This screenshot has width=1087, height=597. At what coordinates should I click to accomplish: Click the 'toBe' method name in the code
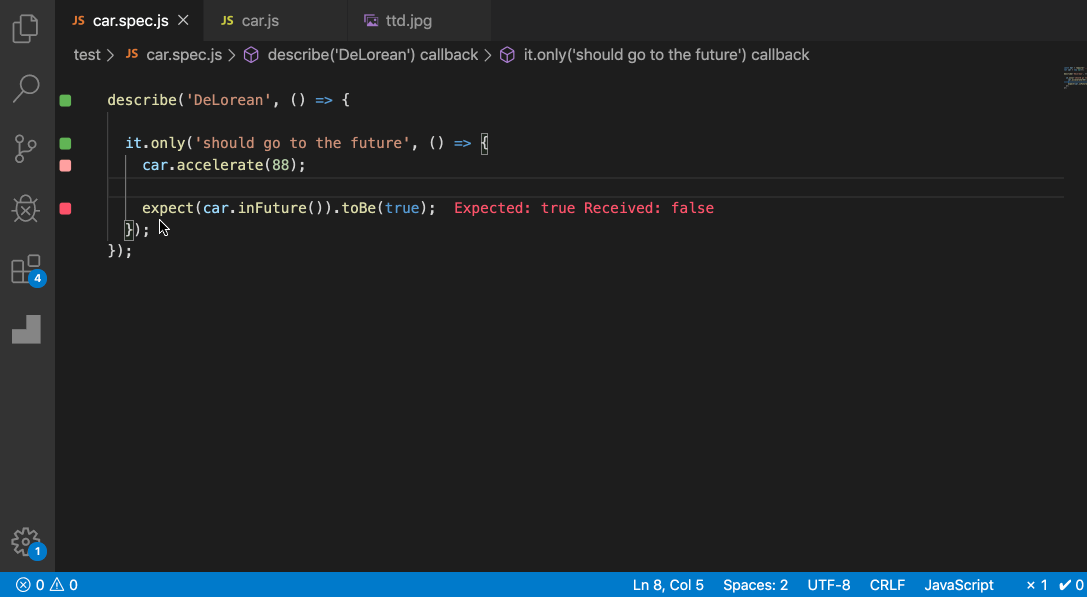359,208
